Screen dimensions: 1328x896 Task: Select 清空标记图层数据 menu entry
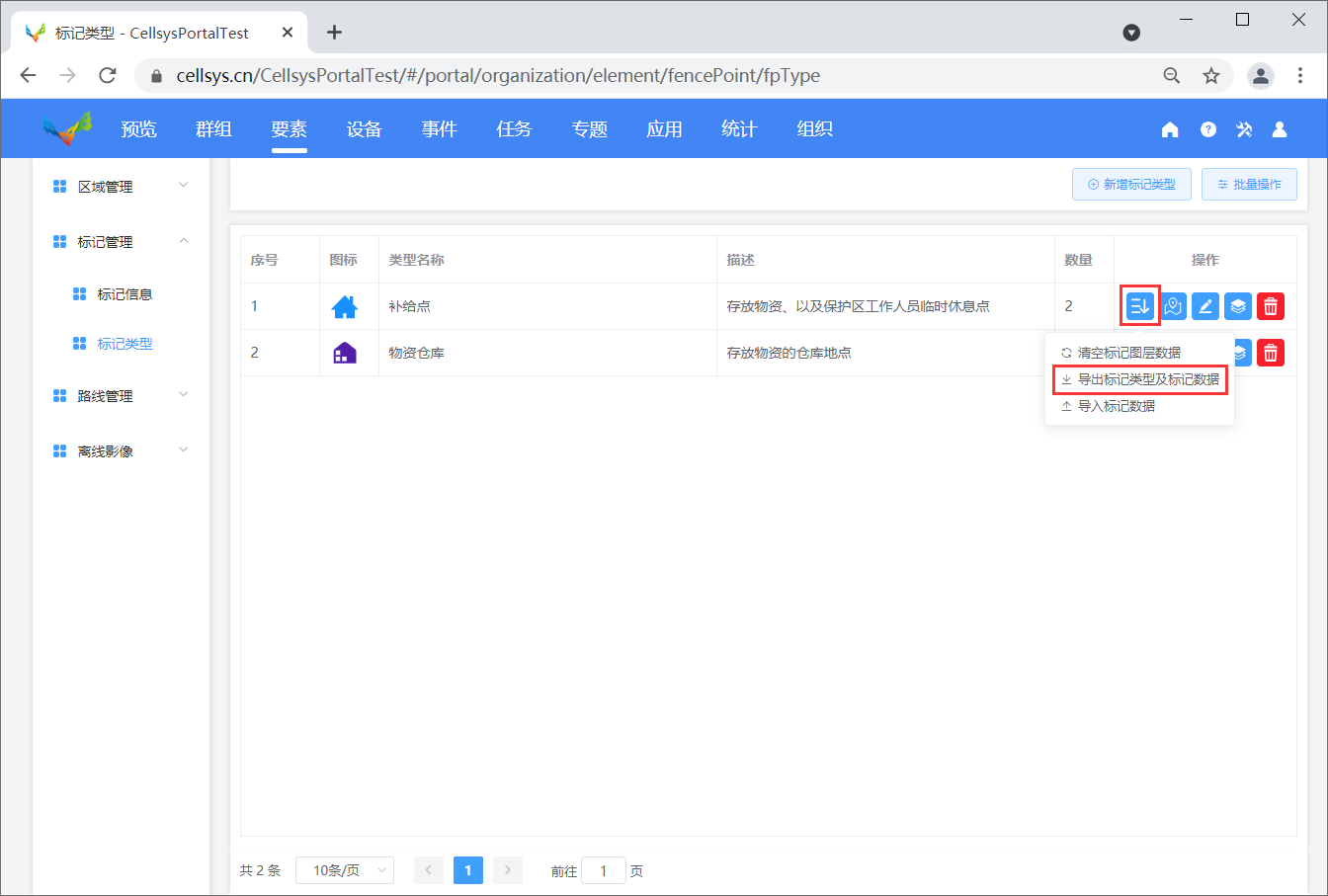[x=1128, y=353]
